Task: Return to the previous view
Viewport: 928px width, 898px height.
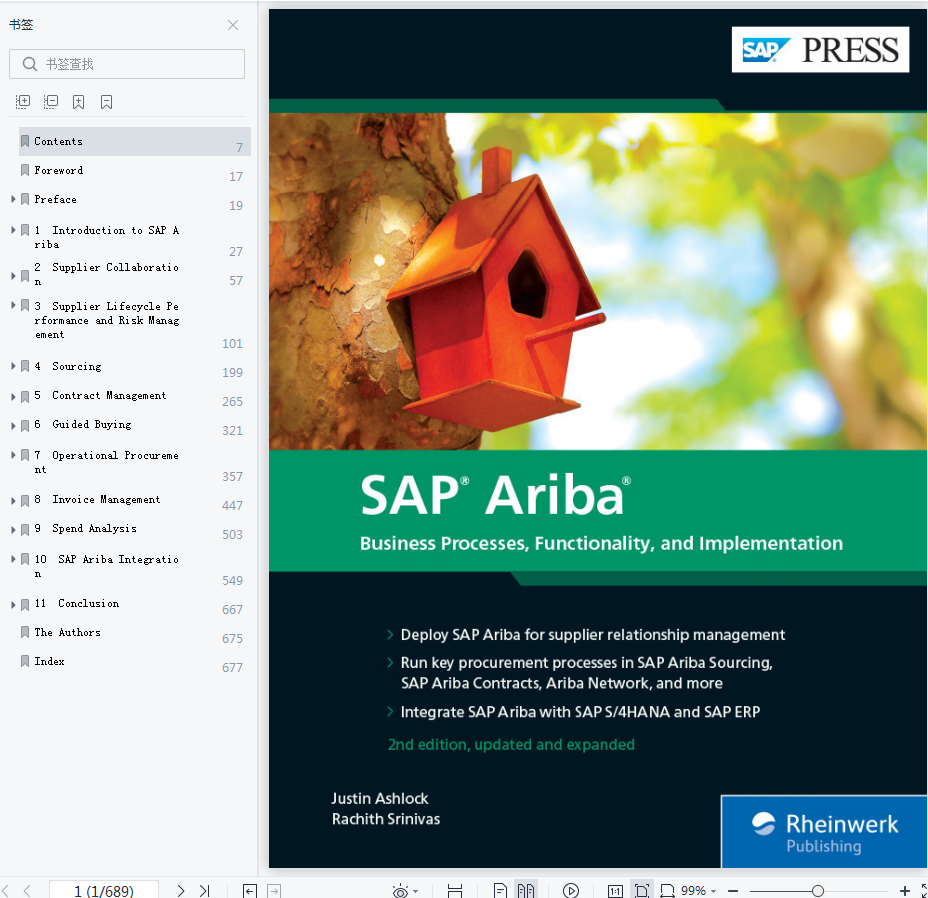Action: [x=250, y=890]
